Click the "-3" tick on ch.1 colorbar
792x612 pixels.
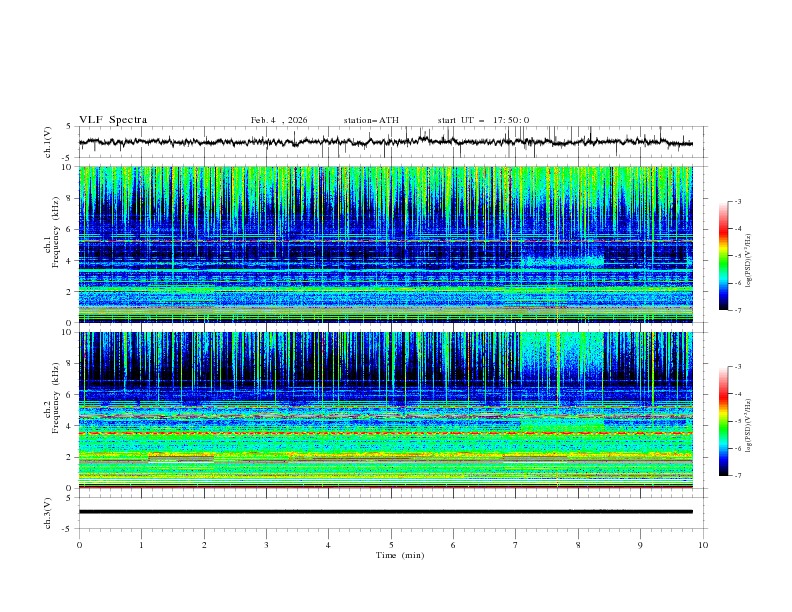(738, 201)
